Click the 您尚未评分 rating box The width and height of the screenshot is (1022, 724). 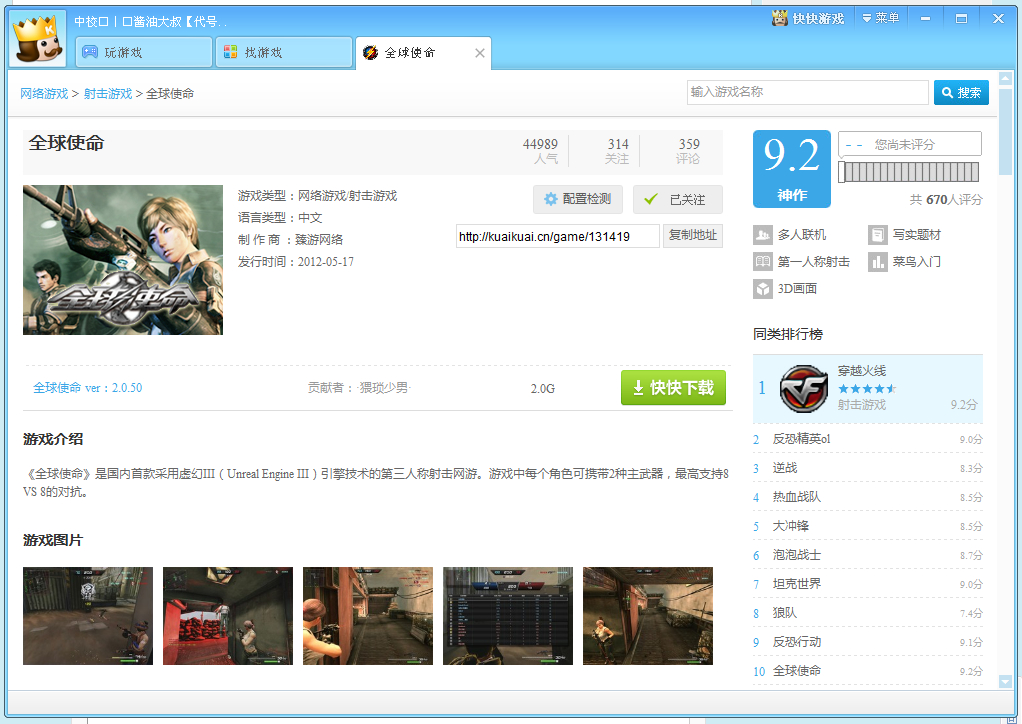[910, 144]
